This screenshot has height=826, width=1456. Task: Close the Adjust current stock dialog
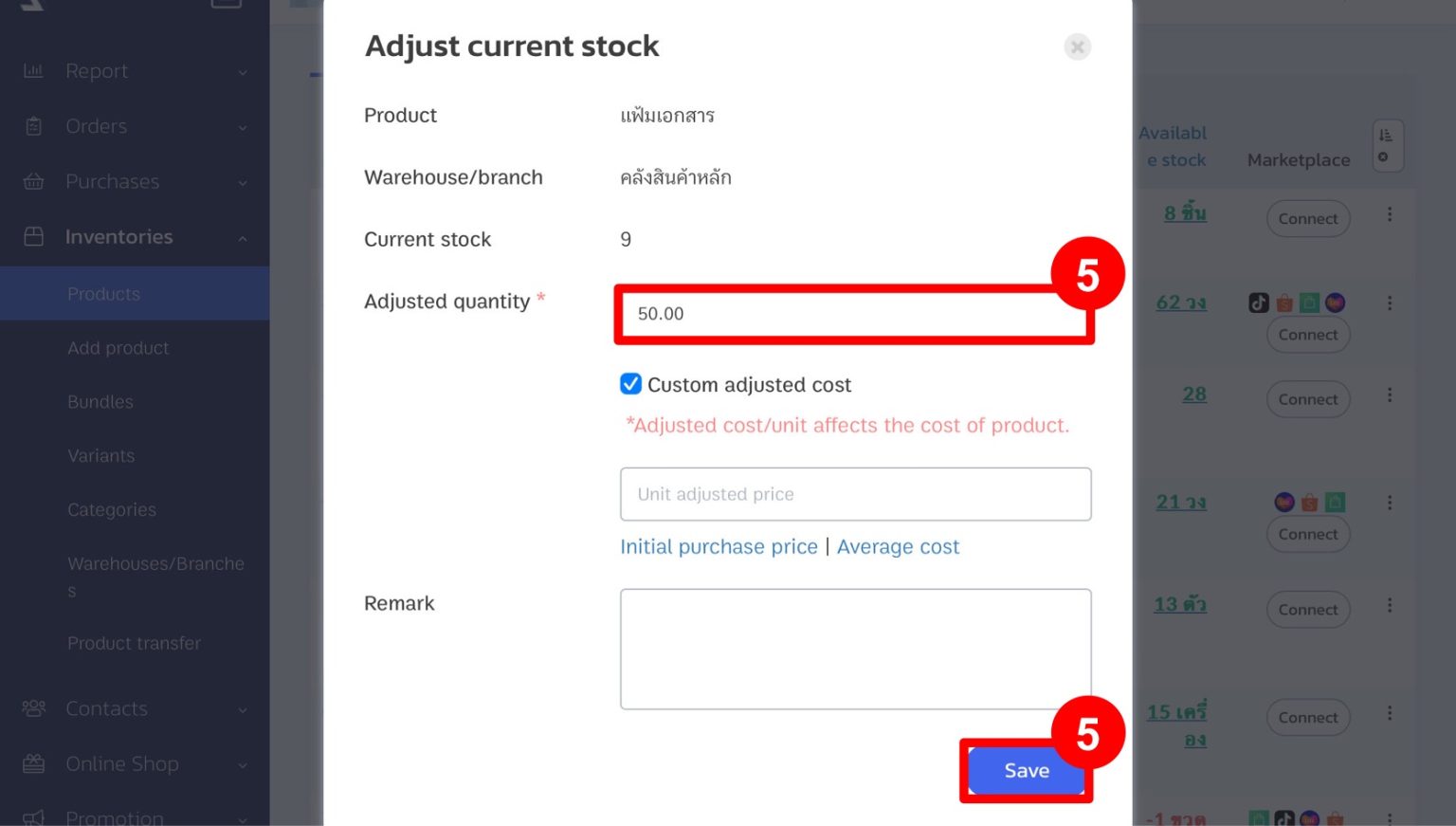1077,46
